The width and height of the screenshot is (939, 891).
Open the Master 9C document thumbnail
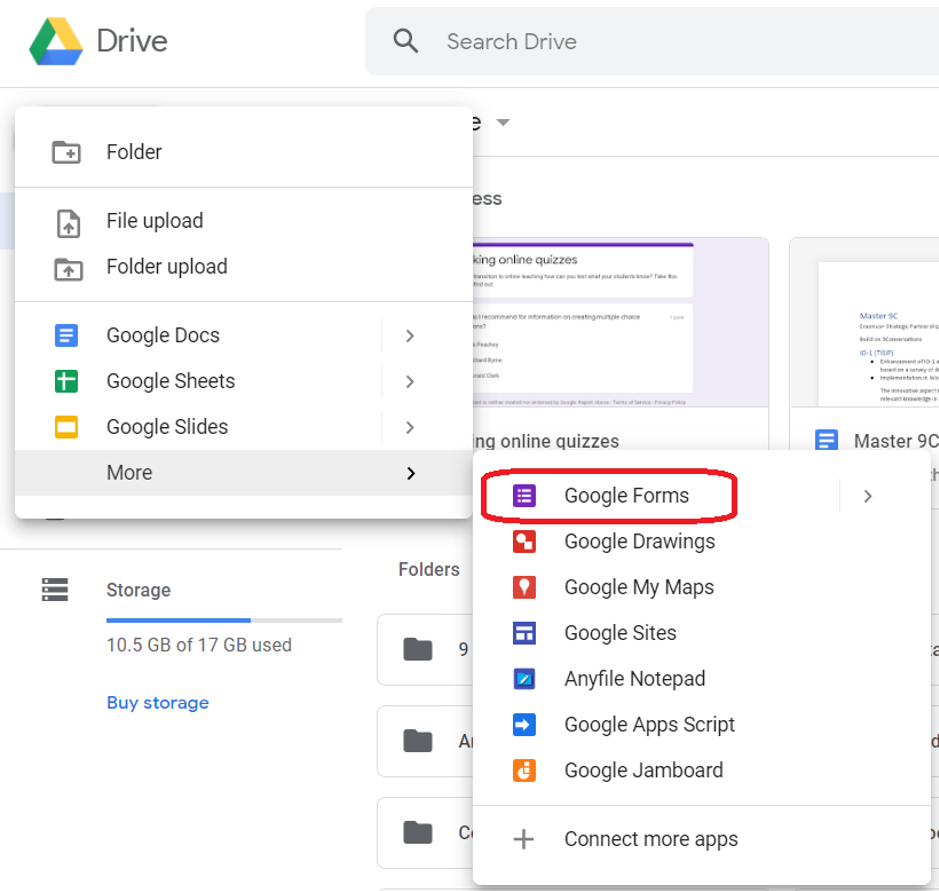[x=864, y=323]
